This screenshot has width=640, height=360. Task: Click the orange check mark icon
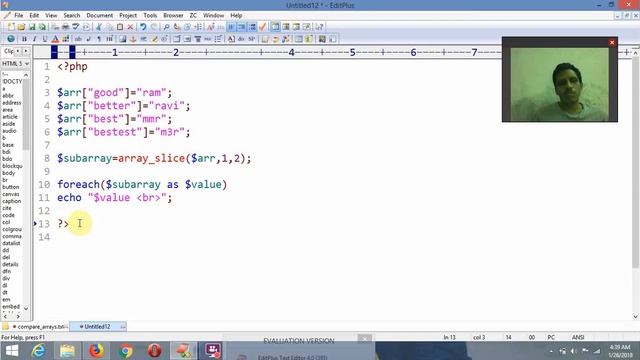coord(263,27)
